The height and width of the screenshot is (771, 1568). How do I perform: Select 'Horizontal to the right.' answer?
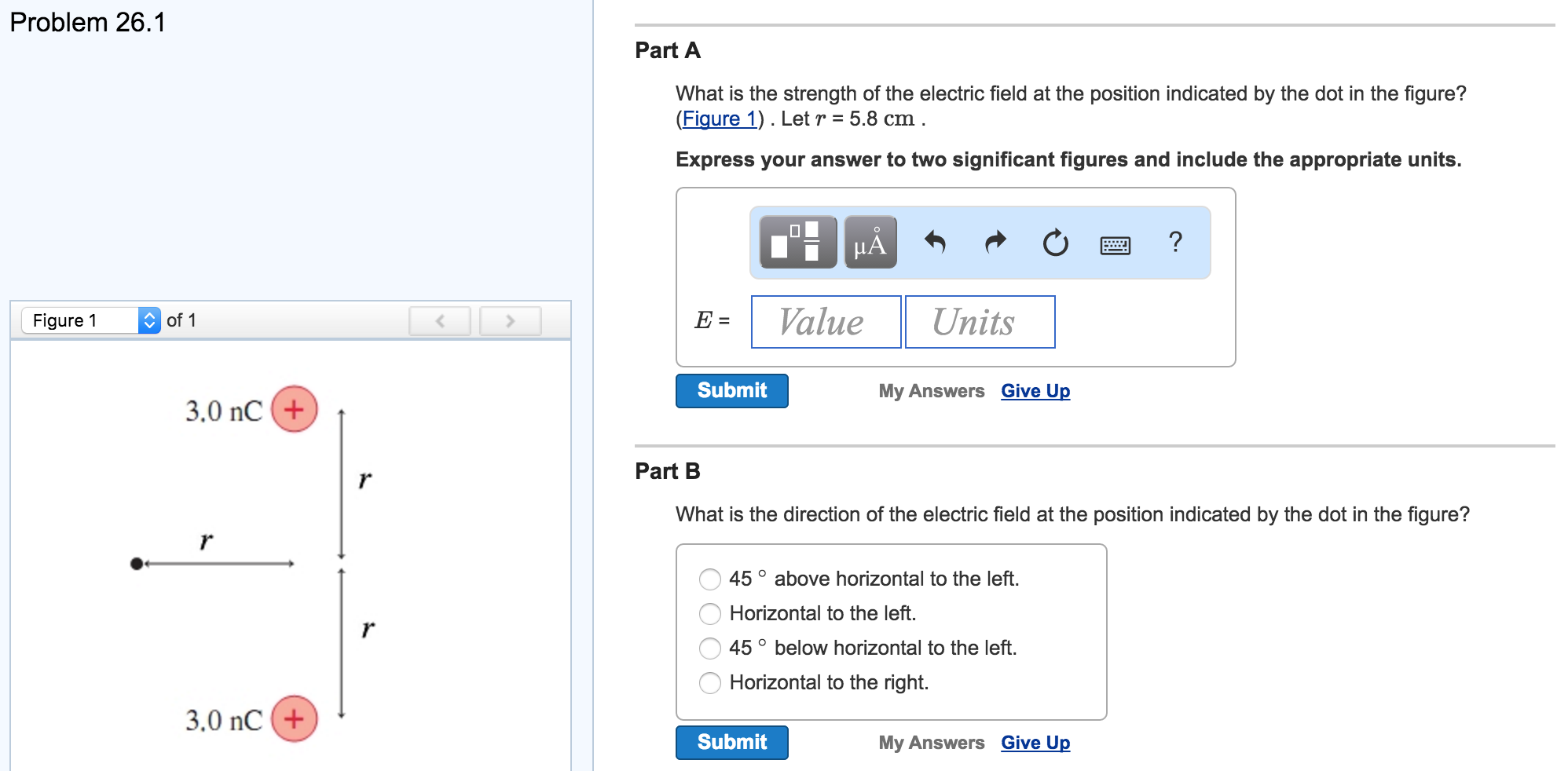click(x=711, y=682)
